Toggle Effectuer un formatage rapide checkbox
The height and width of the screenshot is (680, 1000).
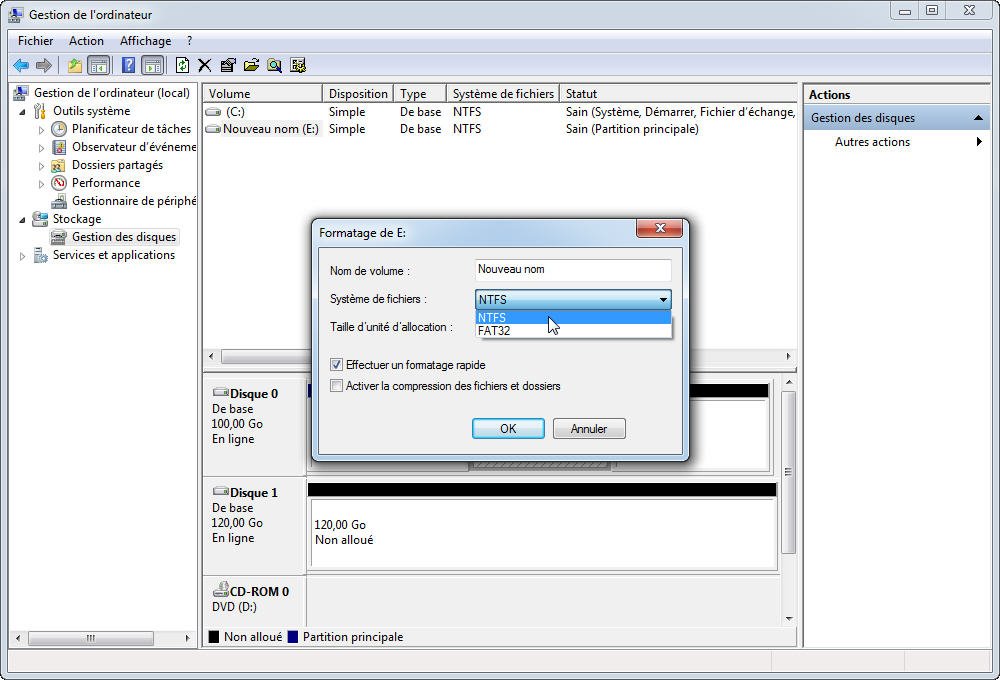[x=336, y=365]
